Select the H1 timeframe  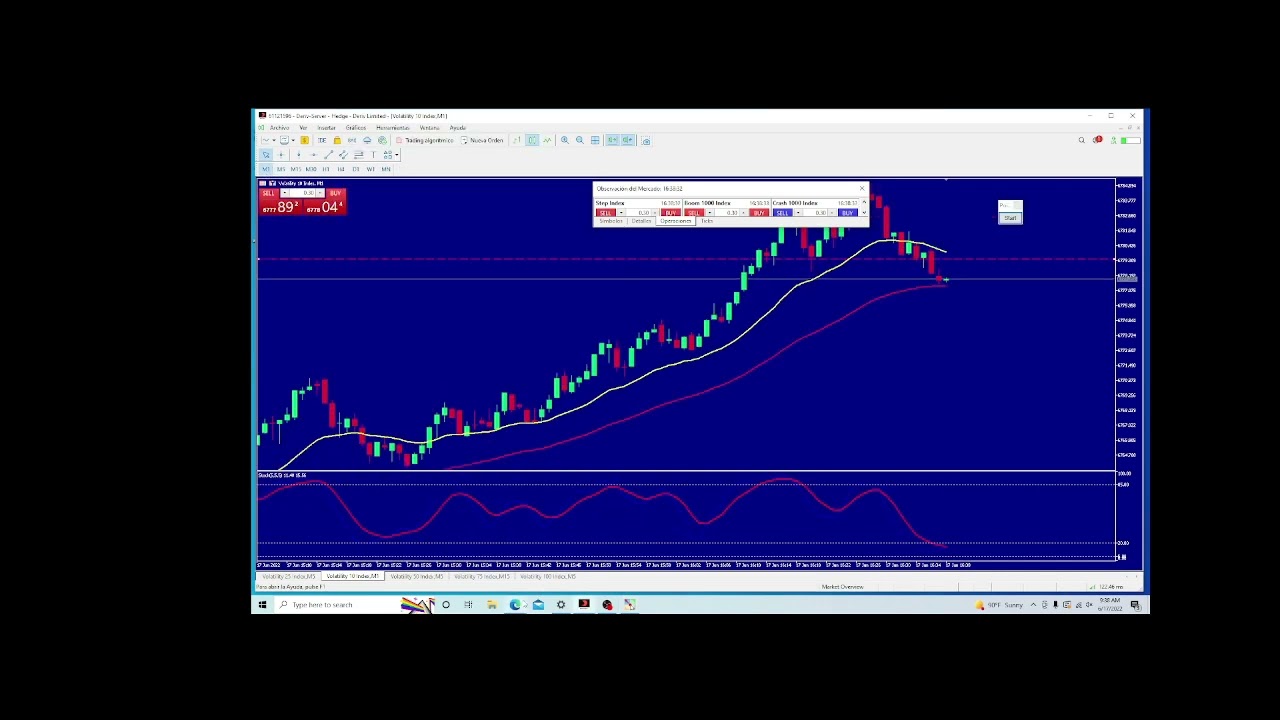pyautogui.click(x=326, y=169)
